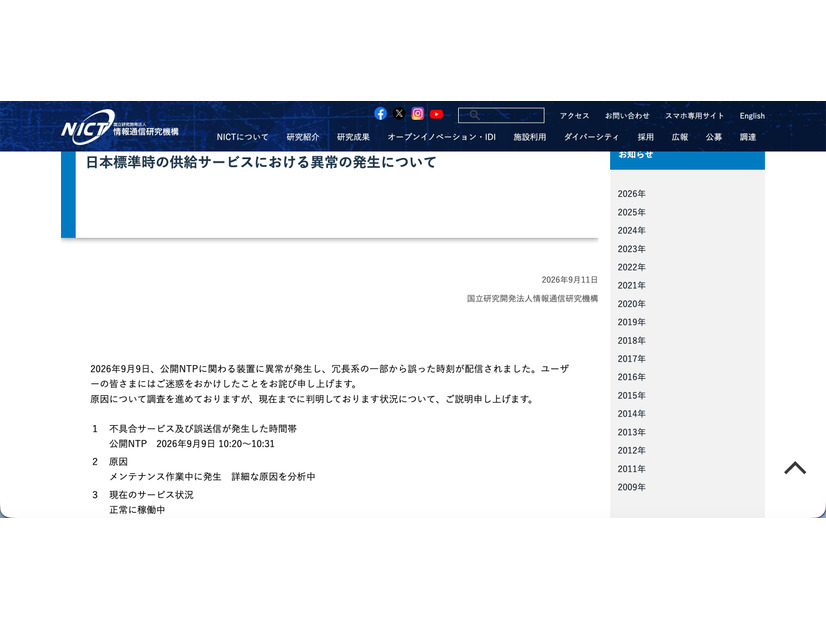
Task: Open the NICT YouTube icon
Action: point(436,114)
